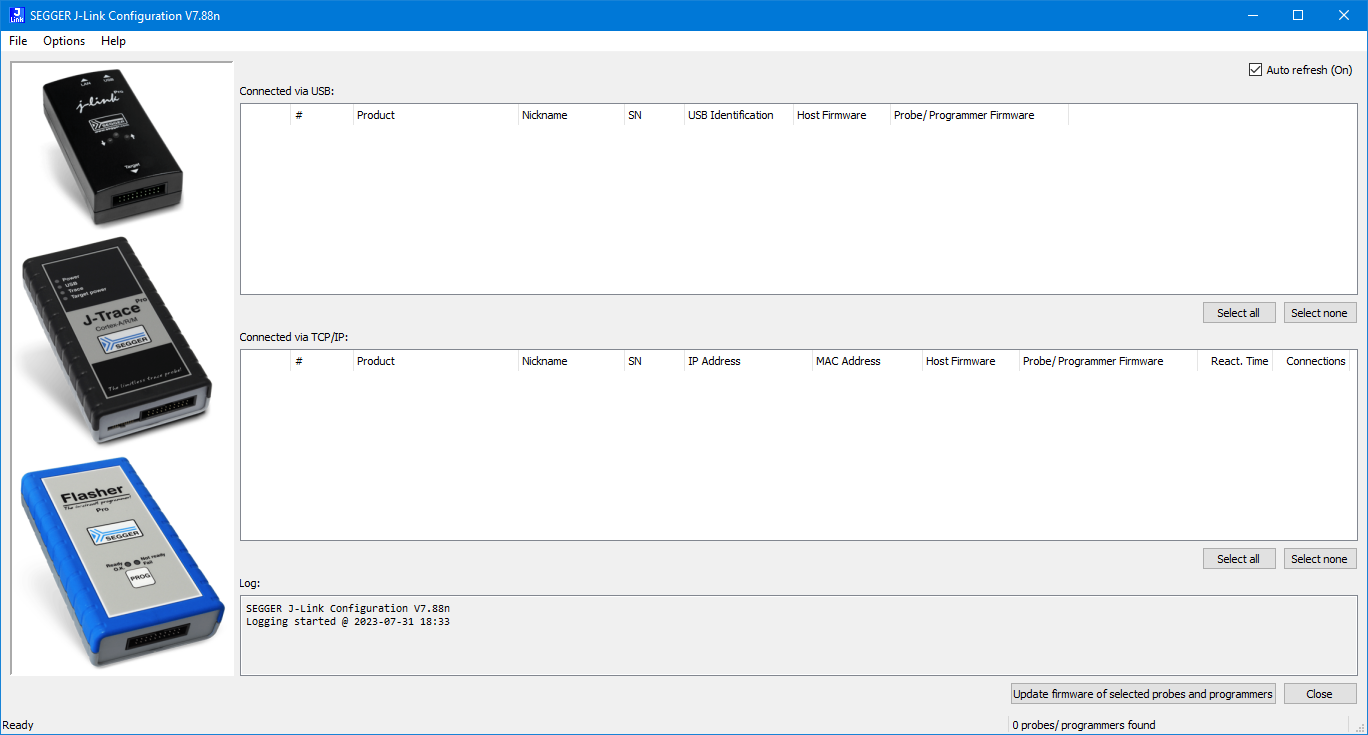Open the Help menu
The image size is (1368, 735).
[x=113, y=41]
